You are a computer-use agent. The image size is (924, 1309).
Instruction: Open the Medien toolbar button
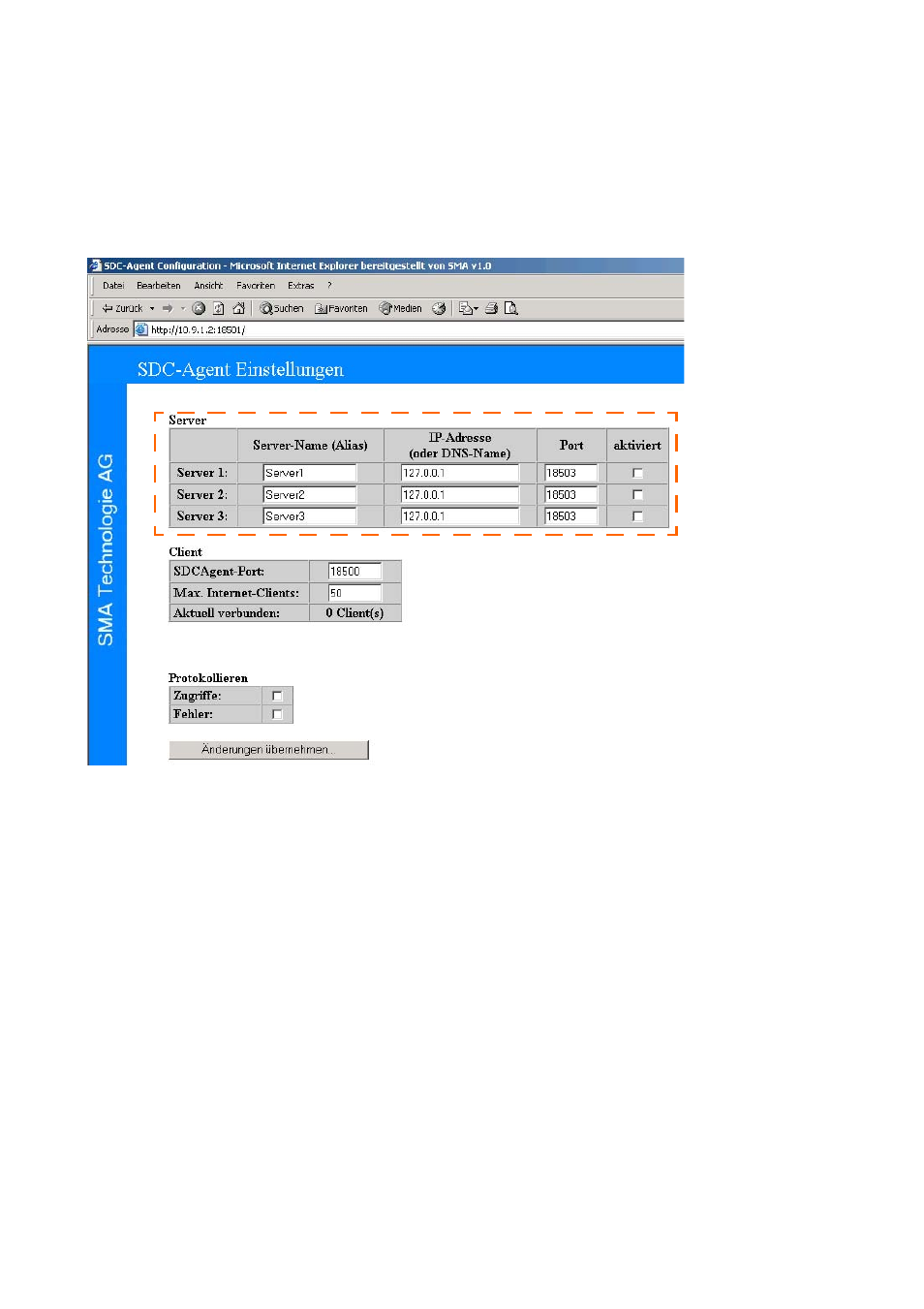(401, 308)
